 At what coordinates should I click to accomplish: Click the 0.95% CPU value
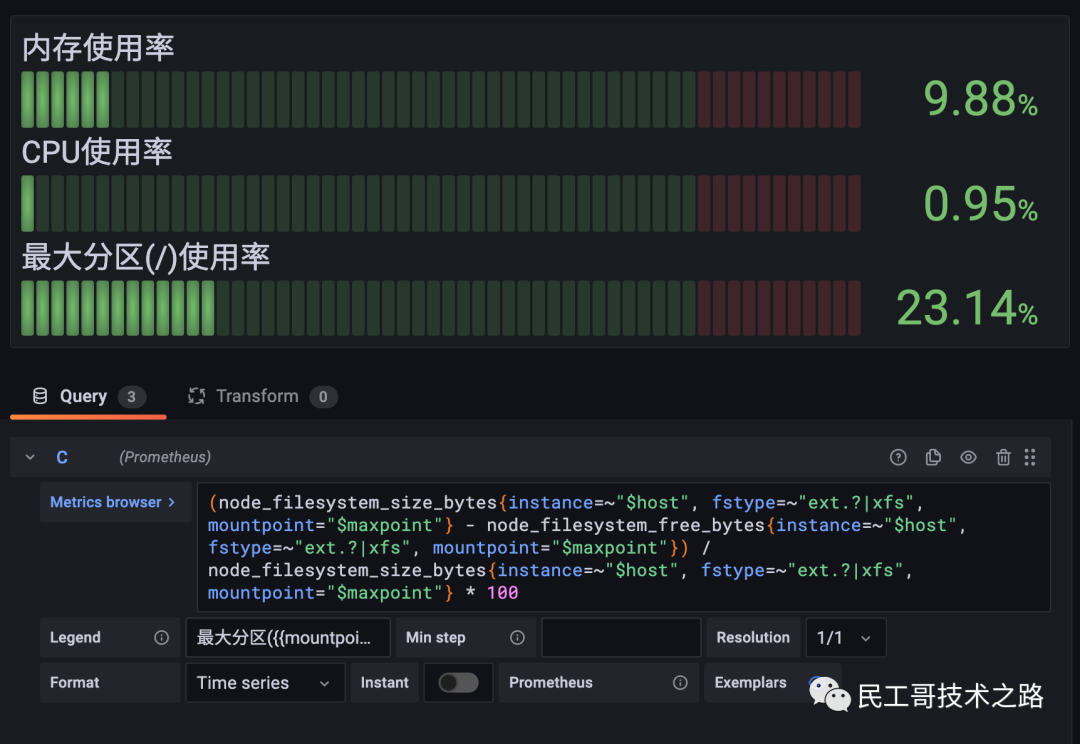click(x=980, y=204)
